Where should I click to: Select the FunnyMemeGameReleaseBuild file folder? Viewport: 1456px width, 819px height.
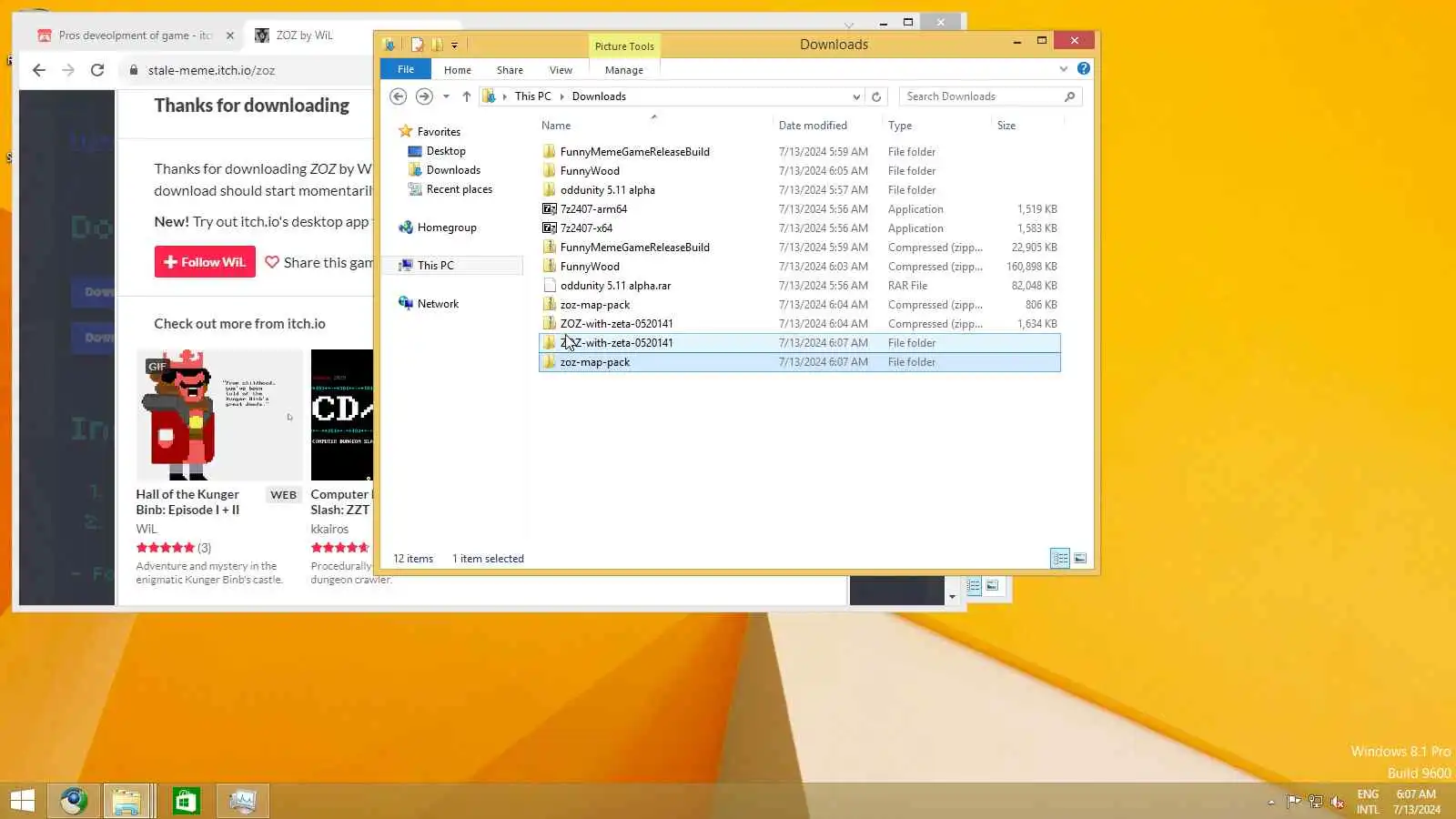click(799, 152)
